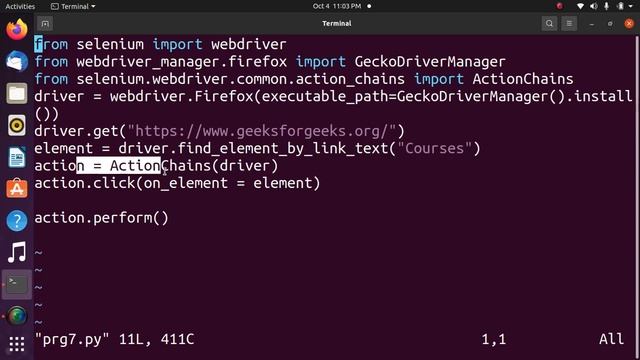Open volume speaker icon in top bar
640x360 pixels.
593,6
